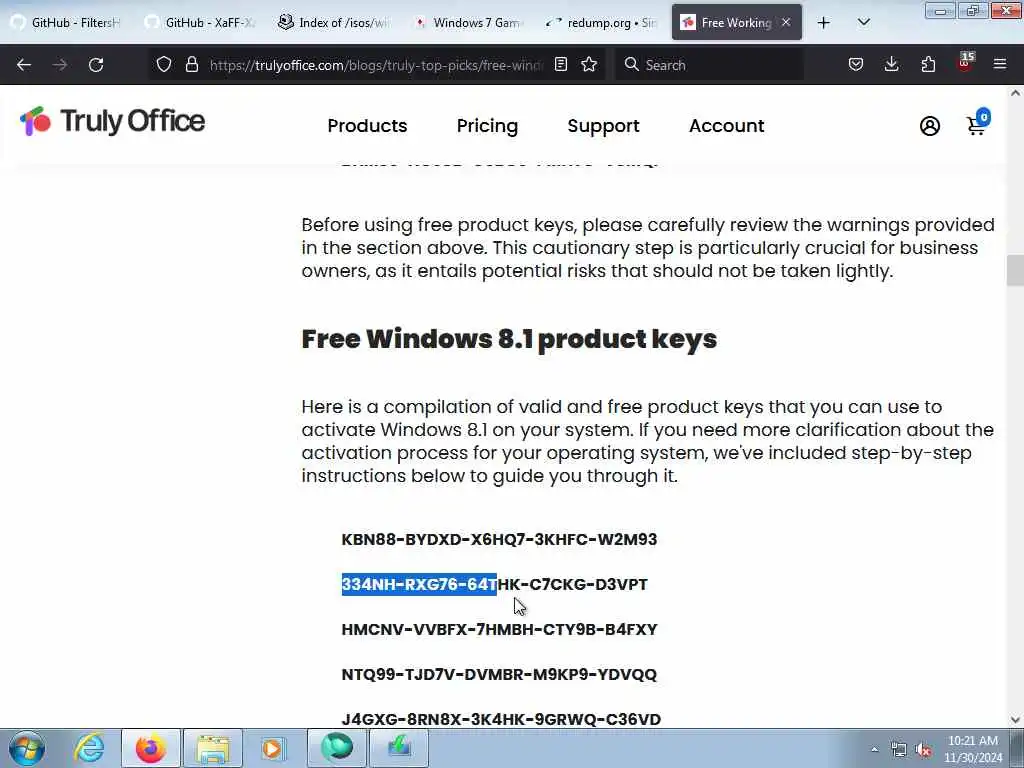Click the red extension badge showing 15
This screenshot has height=768, width=1024.
[965, 63]
